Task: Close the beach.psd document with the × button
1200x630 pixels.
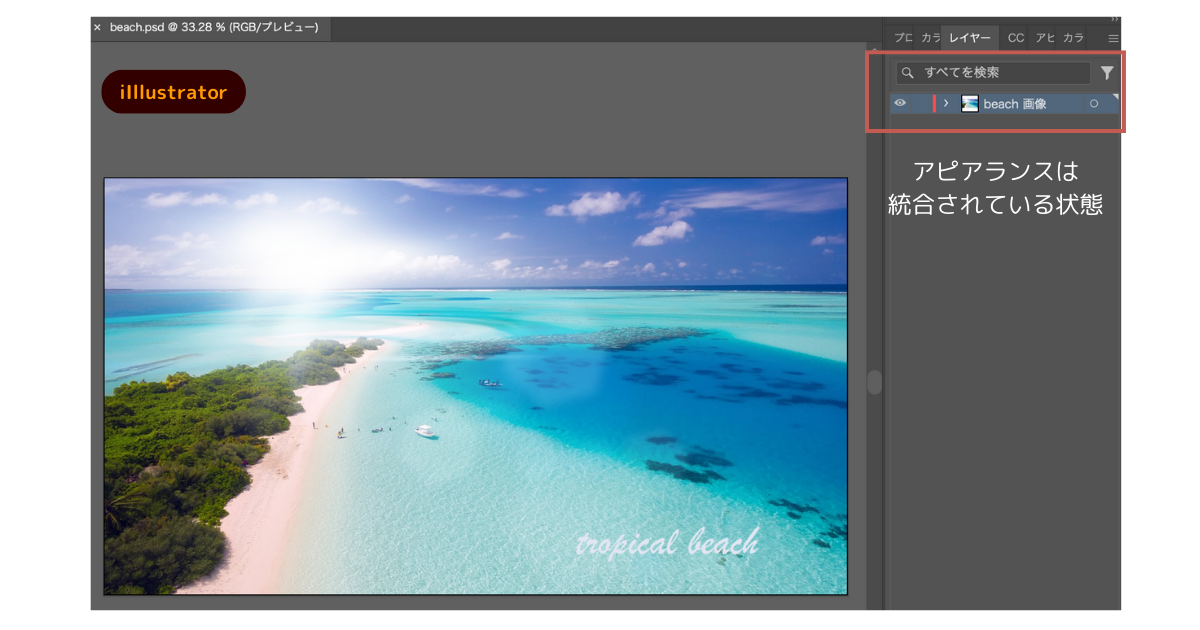Action: click(x=97, y=28)
